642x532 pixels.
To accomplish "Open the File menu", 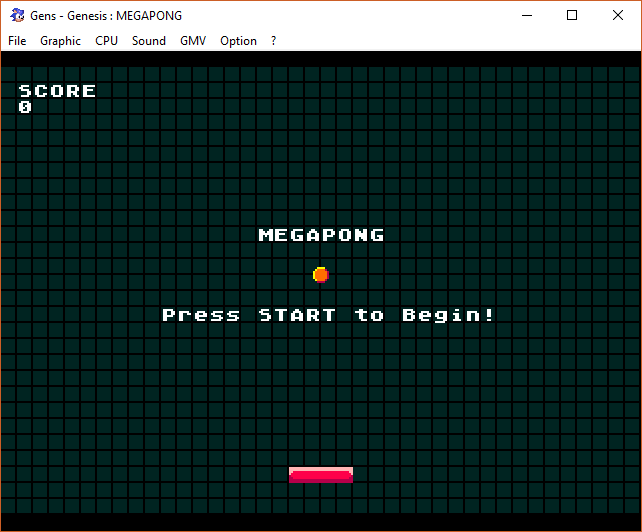I will point(17,41).
